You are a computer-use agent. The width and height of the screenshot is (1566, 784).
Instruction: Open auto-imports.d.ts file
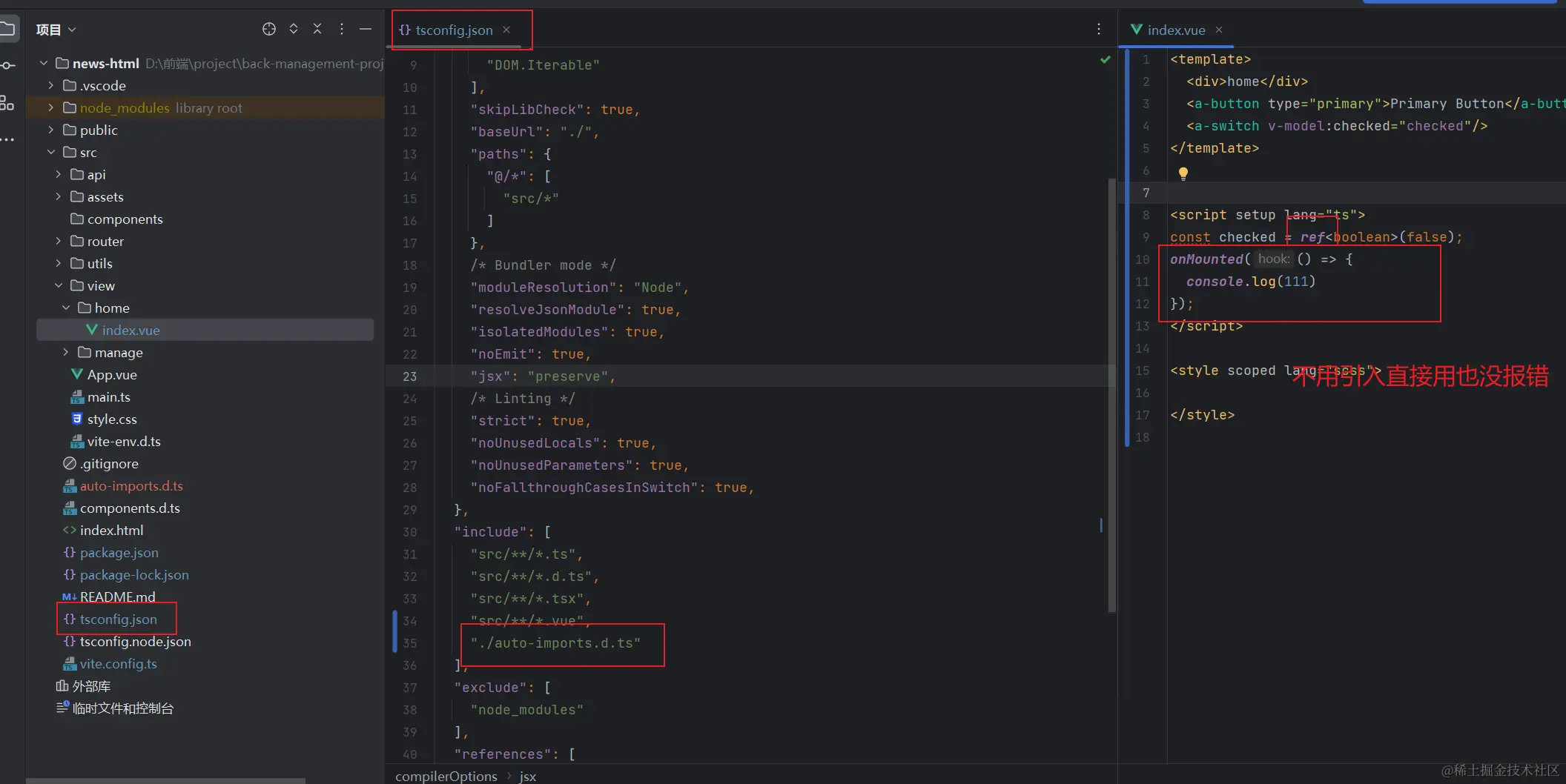click(x=131, y=485)
